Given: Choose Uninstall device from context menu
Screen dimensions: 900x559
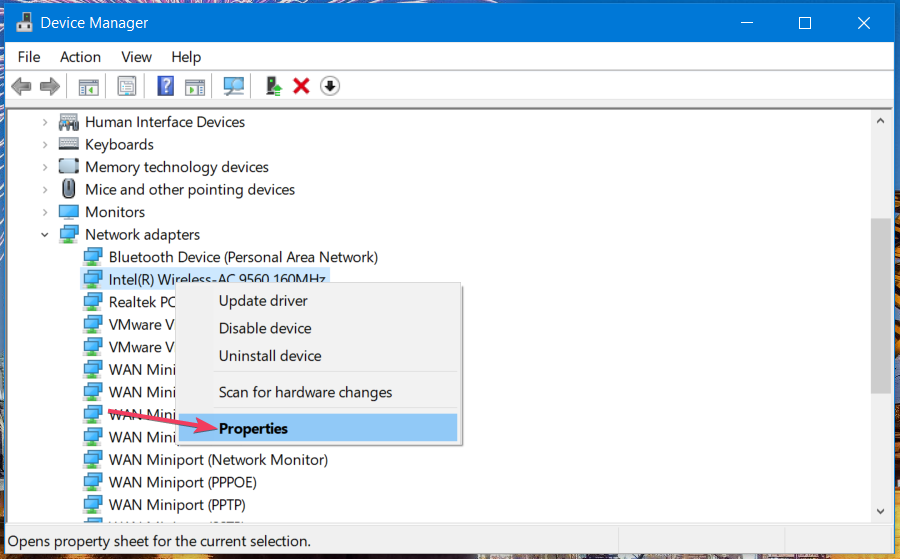Looking at the screenshot, I should (x=318, y=356).
